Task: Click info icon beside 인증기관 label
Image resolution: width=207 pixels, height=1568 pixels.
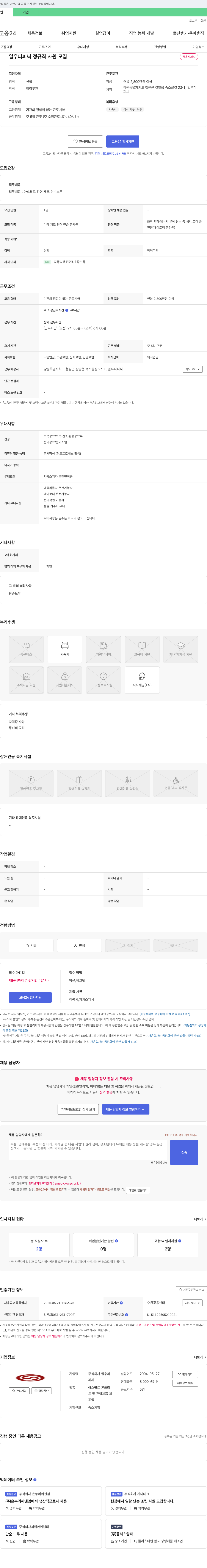Action: point(121,1303)
